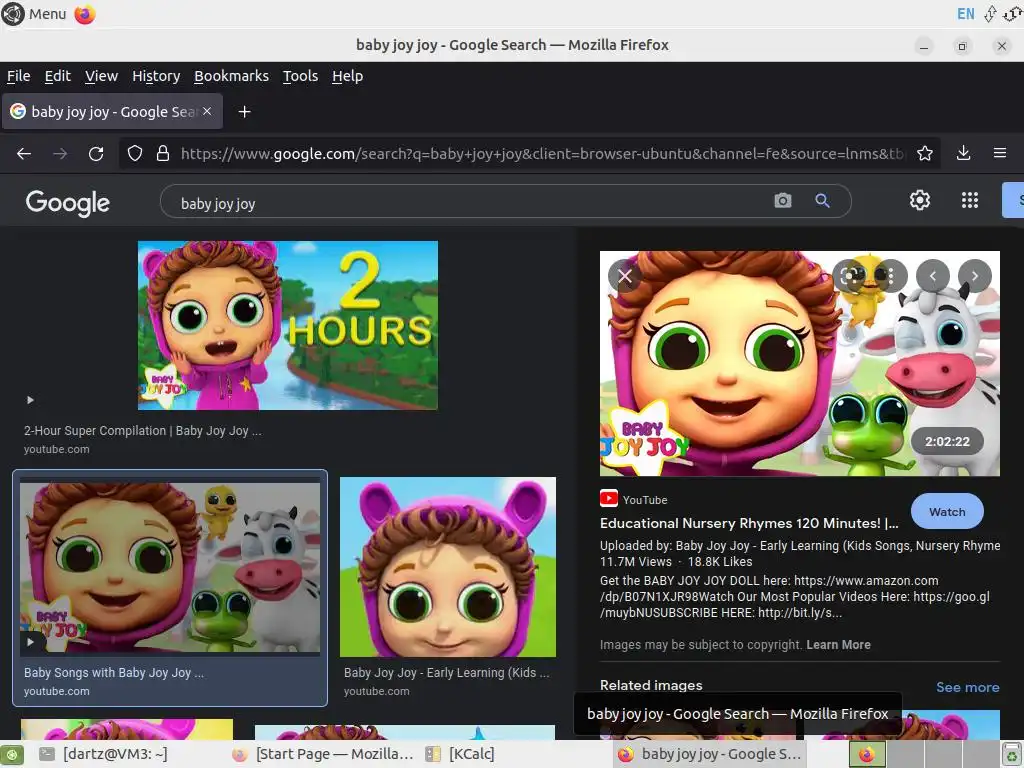Click the magnifier search button
Screen dimensions: 1024x768
[822, 200]
